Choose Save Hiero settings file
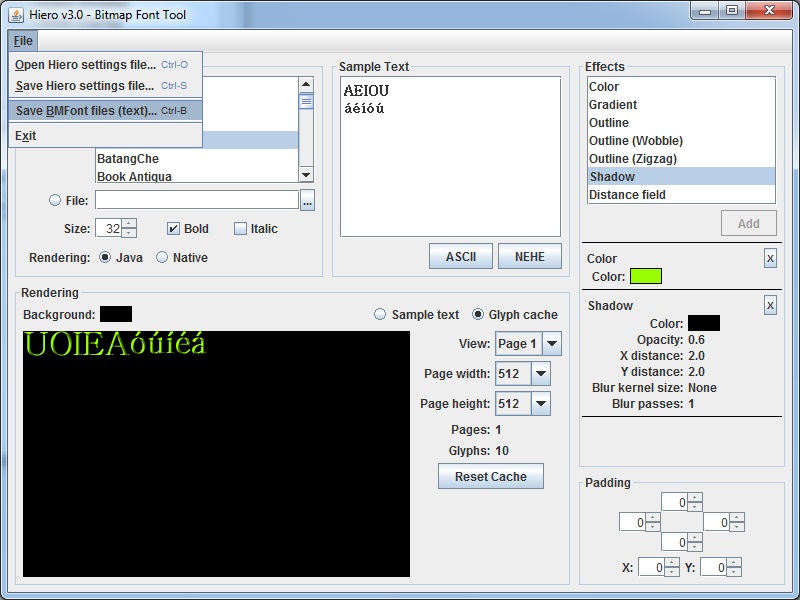The width and height of the screenshot is (800, 600). [x=106, y=86]
